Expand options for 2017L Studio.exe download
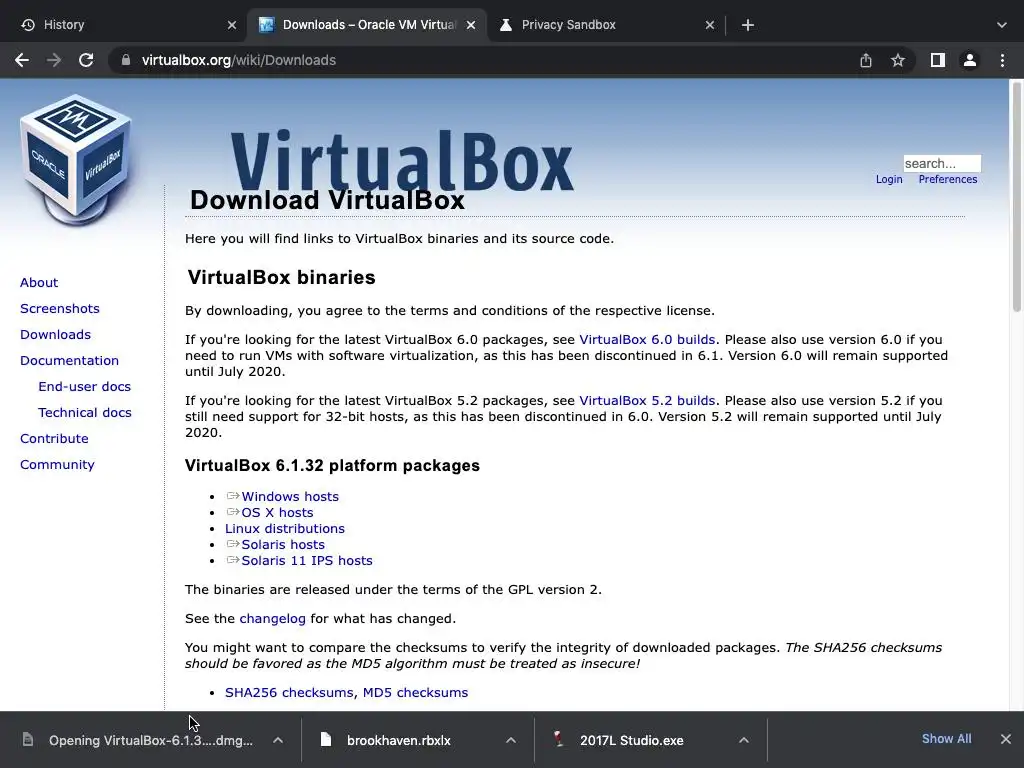 [x=743, y=741]
